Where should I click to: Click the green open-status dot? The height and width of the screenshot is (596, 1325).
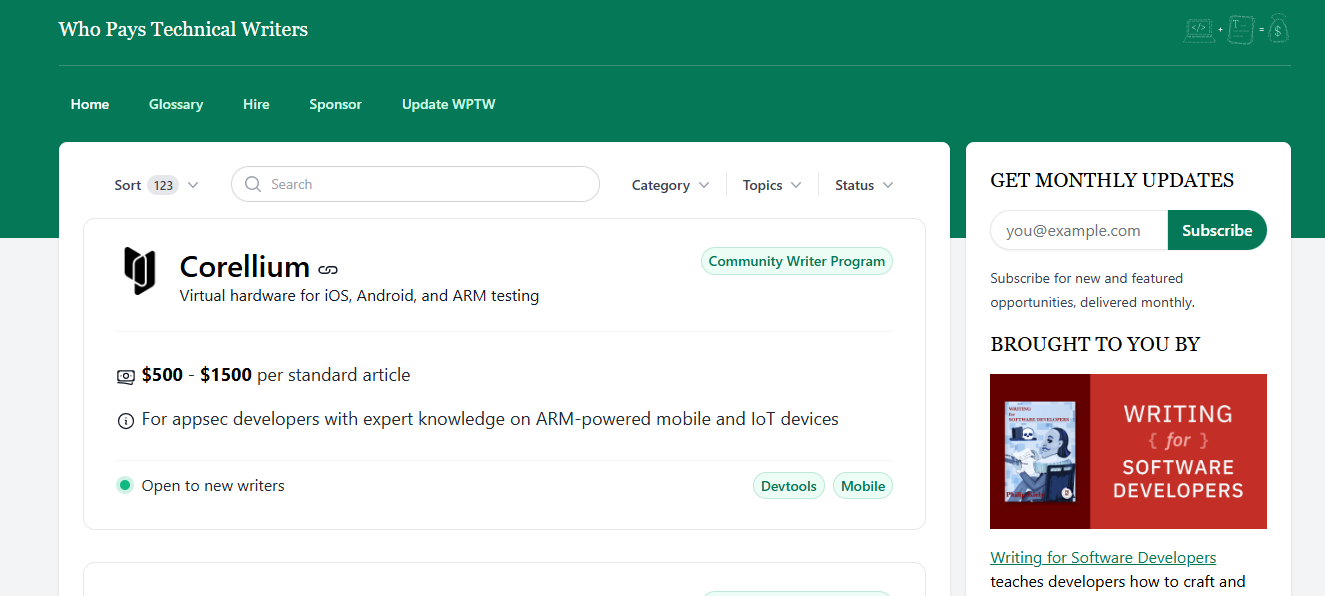point(125,486)
